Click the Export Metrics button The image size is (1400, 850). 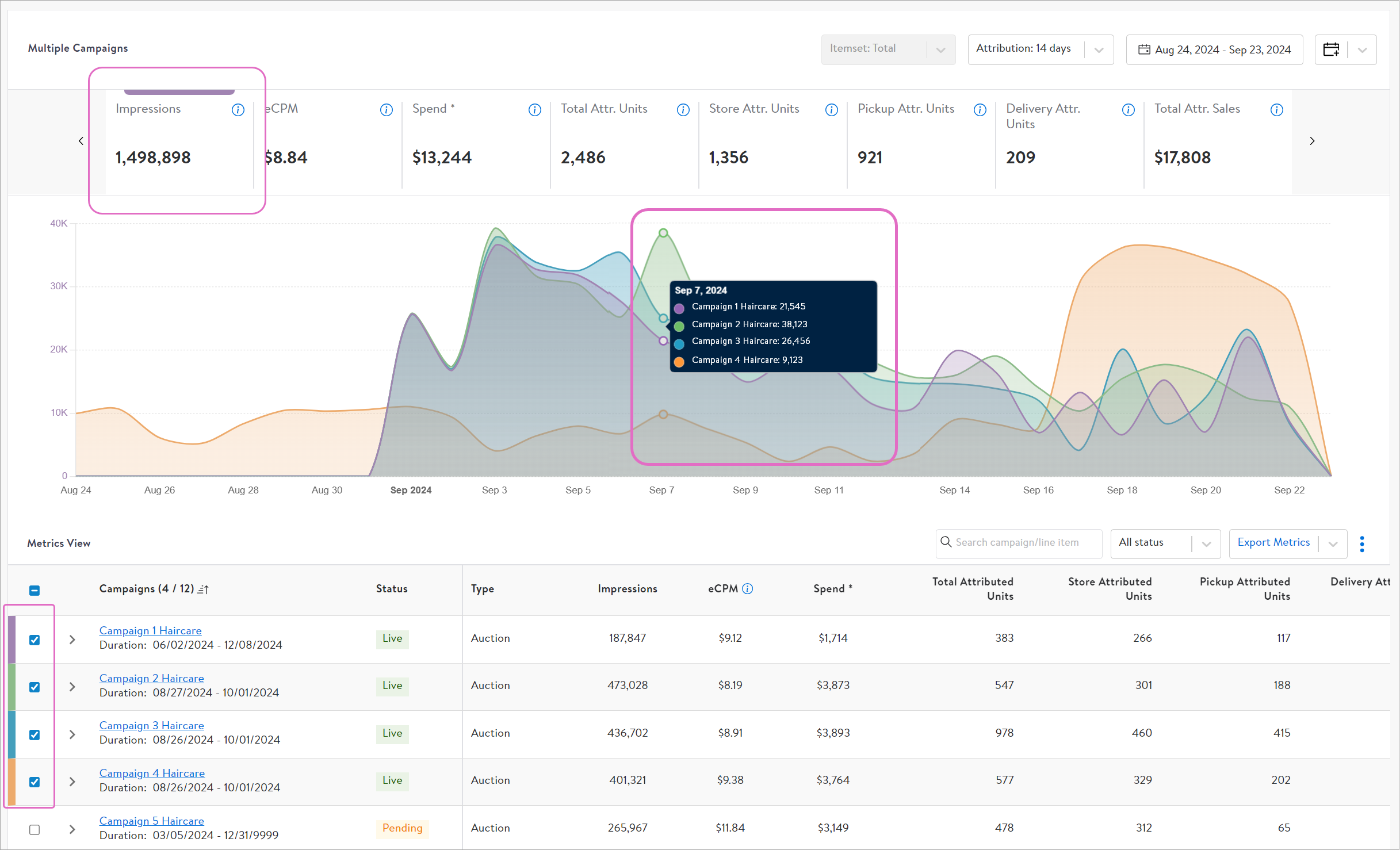[x=1273, y=542]
